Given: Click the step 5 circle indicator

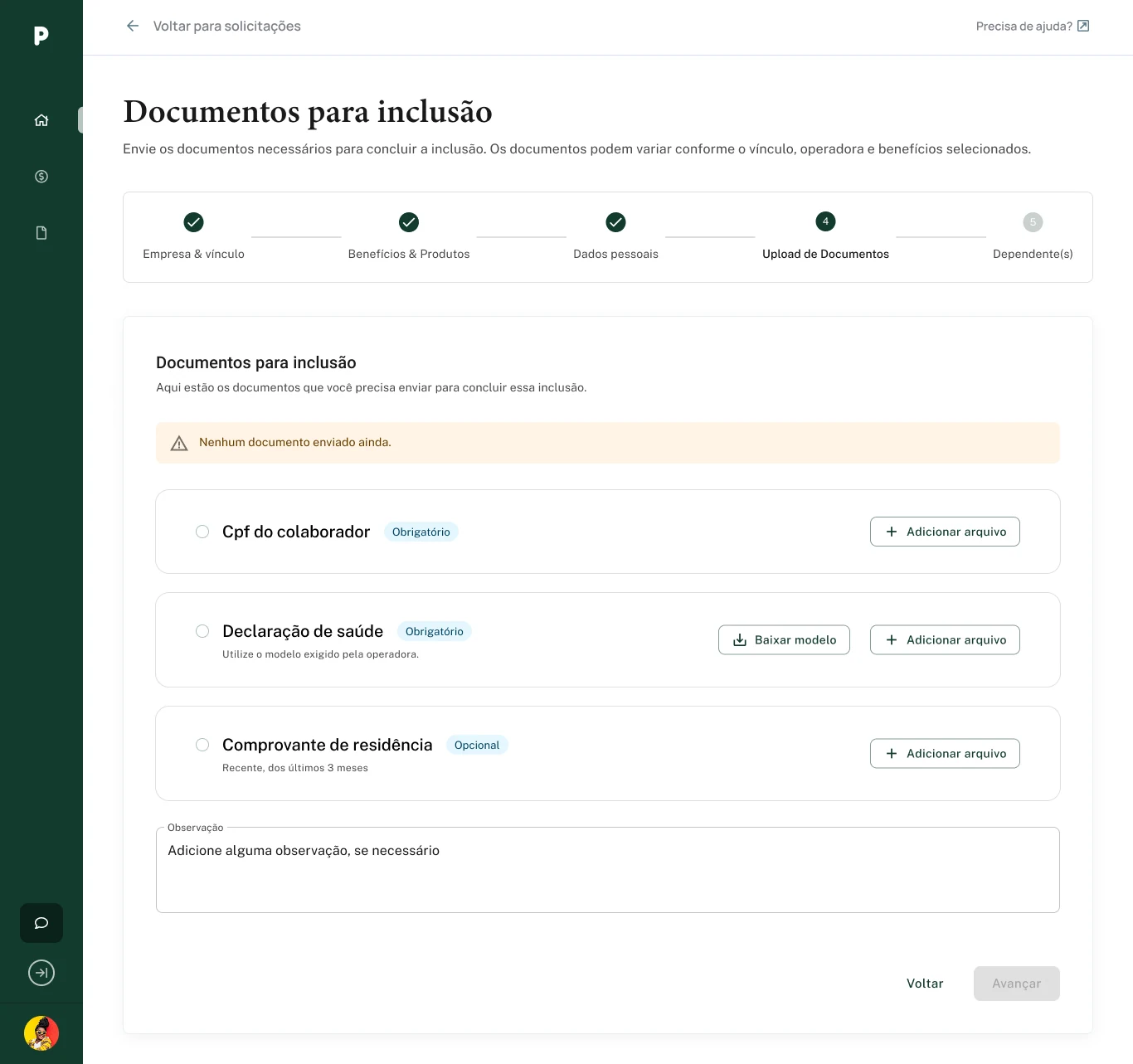Looking at the screenshot, I should [x=1033, y=222].
